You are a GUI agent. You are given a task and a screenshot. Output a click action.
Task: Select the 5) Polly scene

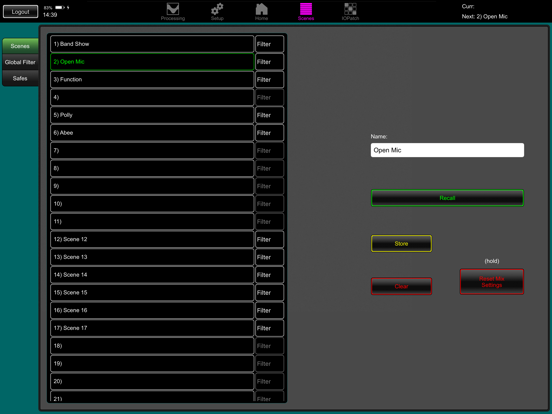coord(152,115)
